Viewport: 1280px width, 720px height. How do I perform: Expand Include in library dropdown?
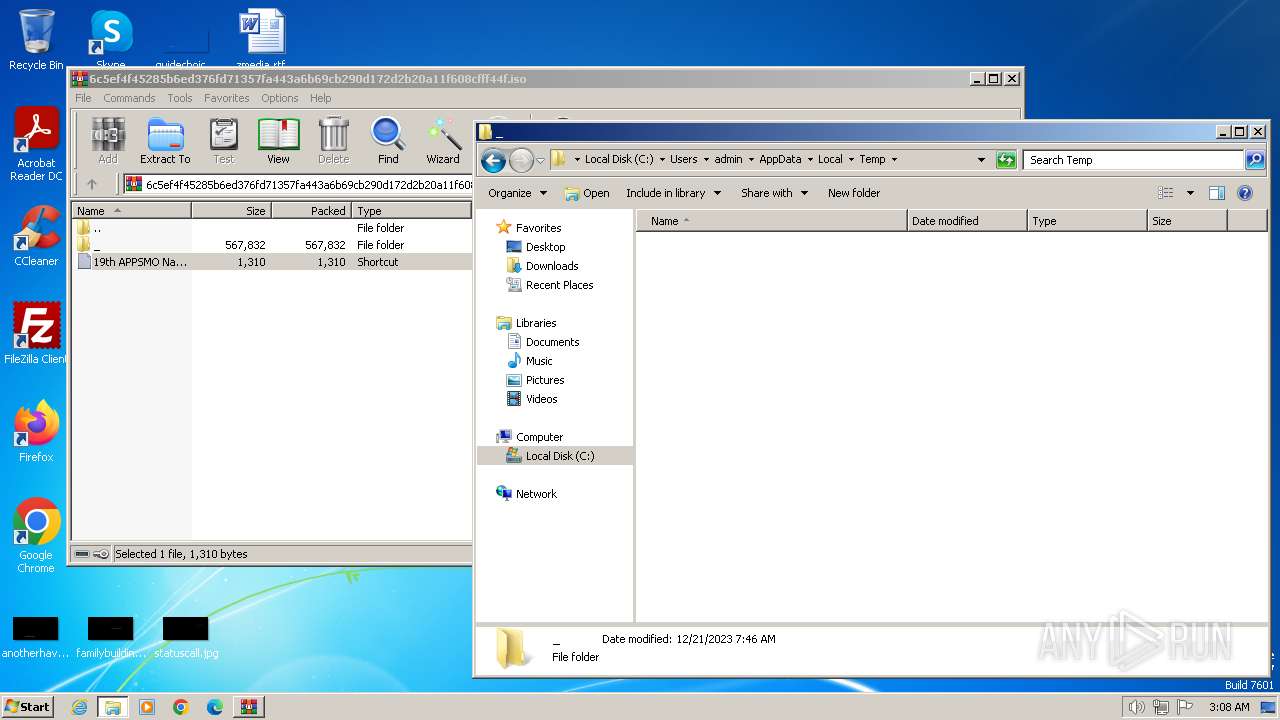(x=673, y=193)
